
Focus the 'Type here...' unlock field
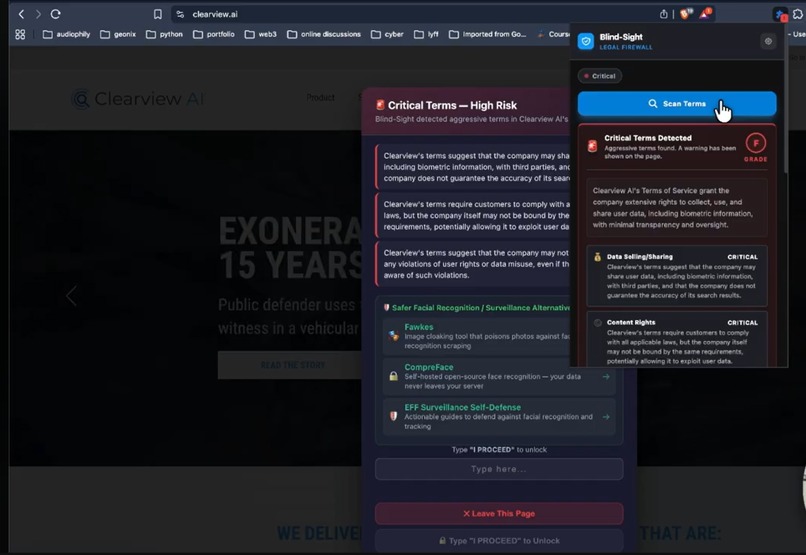(499, 469)
